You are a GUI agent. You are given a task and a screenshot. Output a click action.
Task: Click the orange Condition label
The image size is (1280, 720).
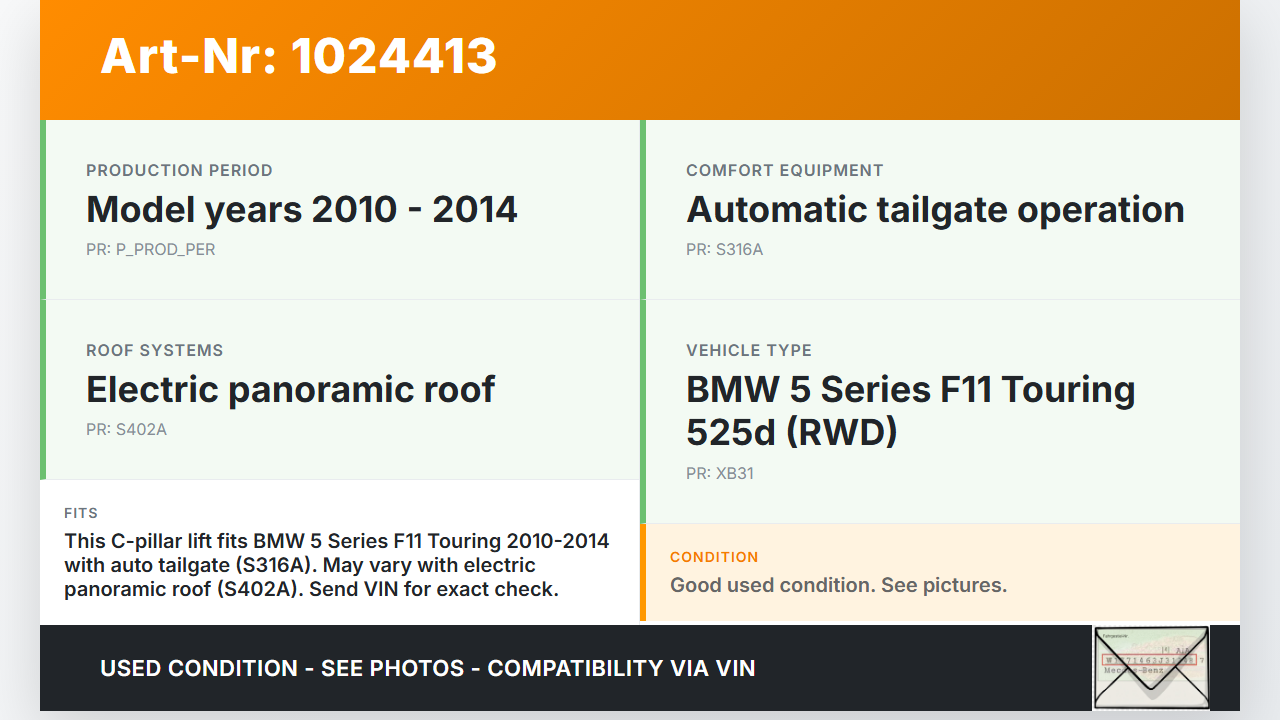pyautogui.click(x=714, y=557)
